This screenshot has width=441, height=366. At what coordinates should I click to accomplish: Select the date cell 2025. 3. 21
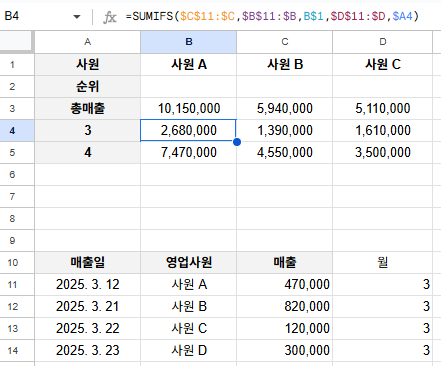(x=87, y=306)
